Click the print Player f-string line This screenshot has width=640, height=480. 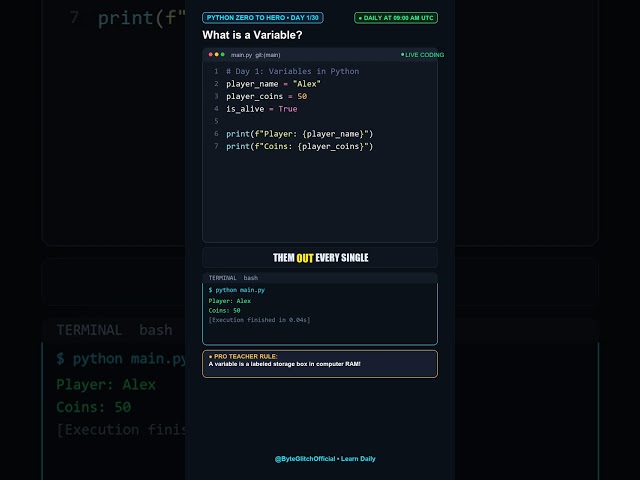coord(300,134)
